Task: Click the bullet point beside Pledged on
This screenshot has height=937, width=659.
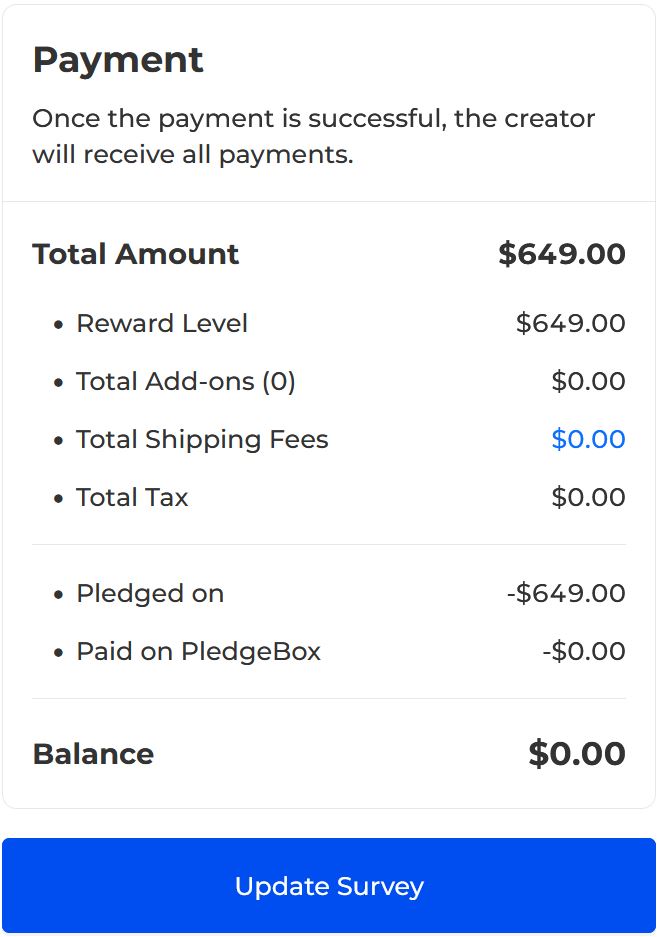Action: (58, 594)
